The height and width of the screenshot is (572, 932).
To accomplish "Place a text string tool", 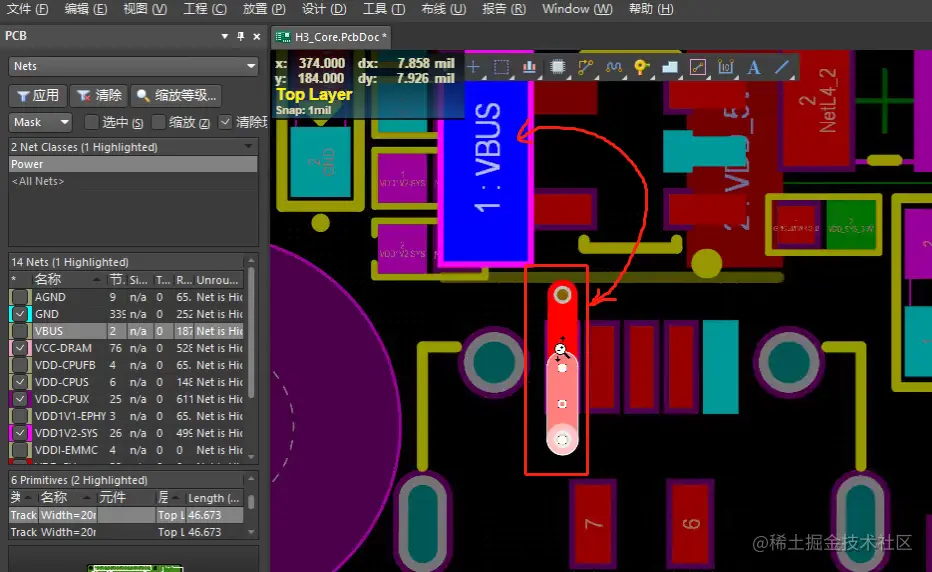I will (x=754, y=67).
